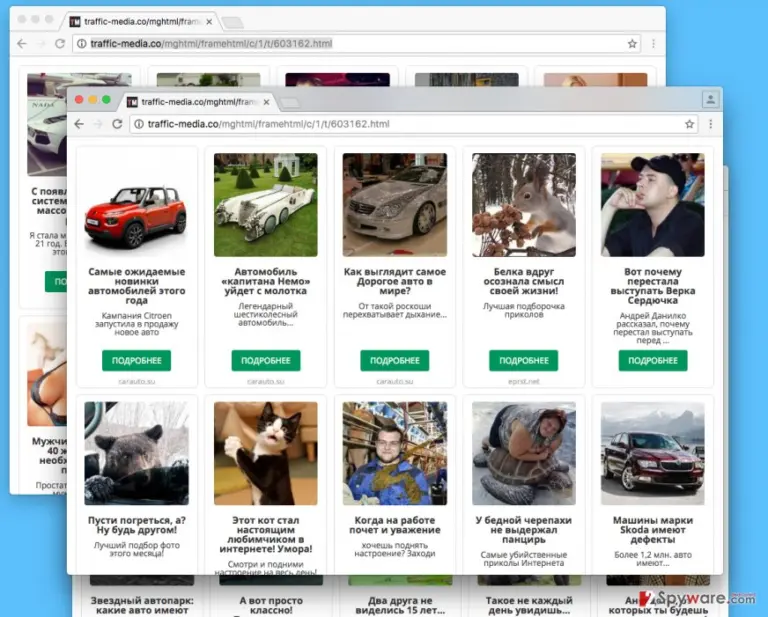This screenshot has width=768, height=617.
Task: Open headline Как выглядит самое Дорогое авто
Action: tap(395, 281)
